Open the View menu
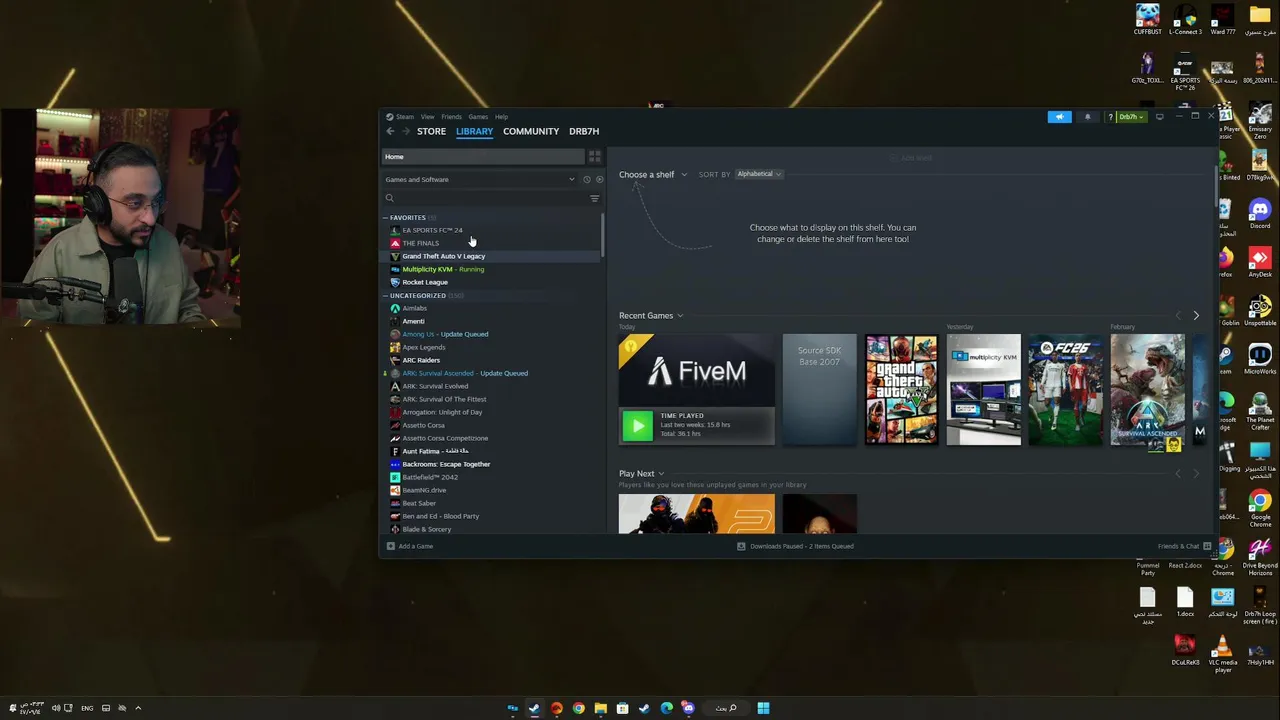Image resolution: width=1280 pixels, height=720 pixels. coord(427,117)
